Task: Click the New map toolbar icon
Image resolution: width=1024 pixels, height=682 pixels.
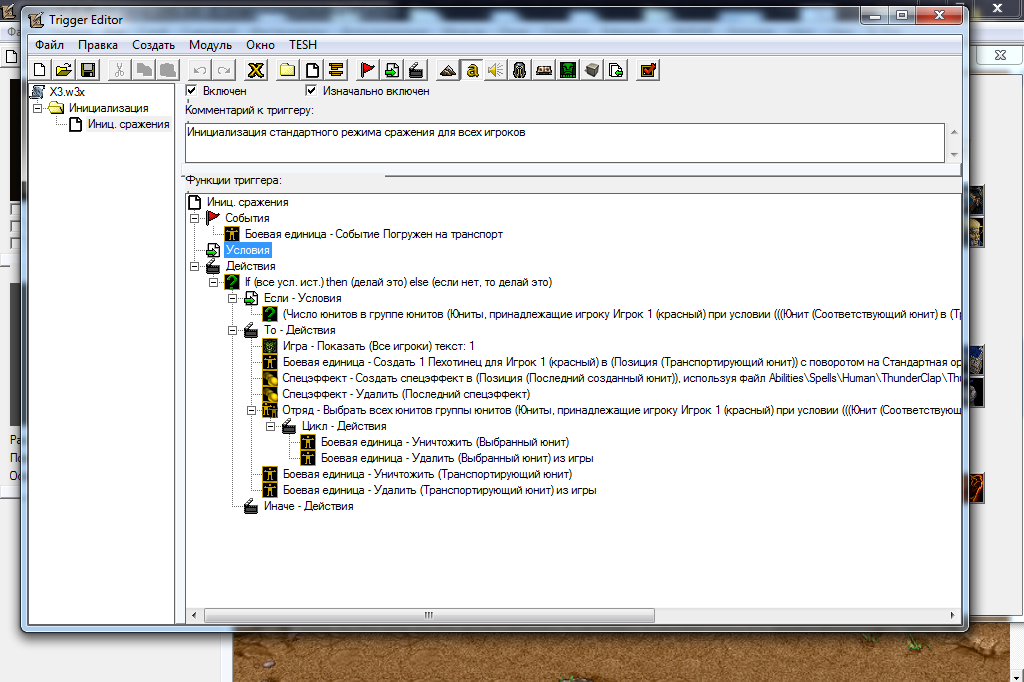Action: click(40, 70)
